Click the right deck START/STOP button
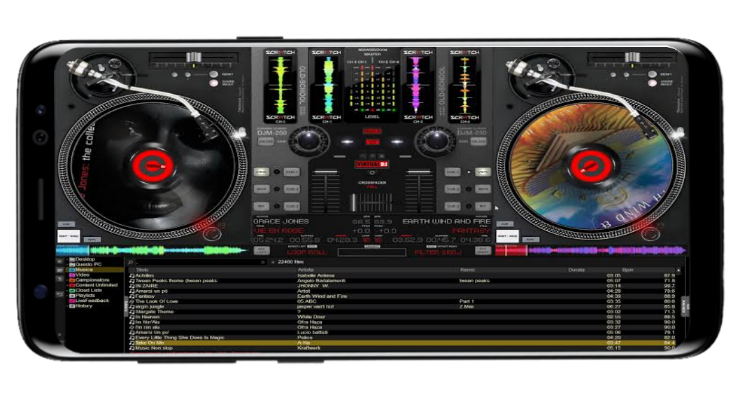The height and width of the screenshot is (400, 740). click(x=507, y=236)
